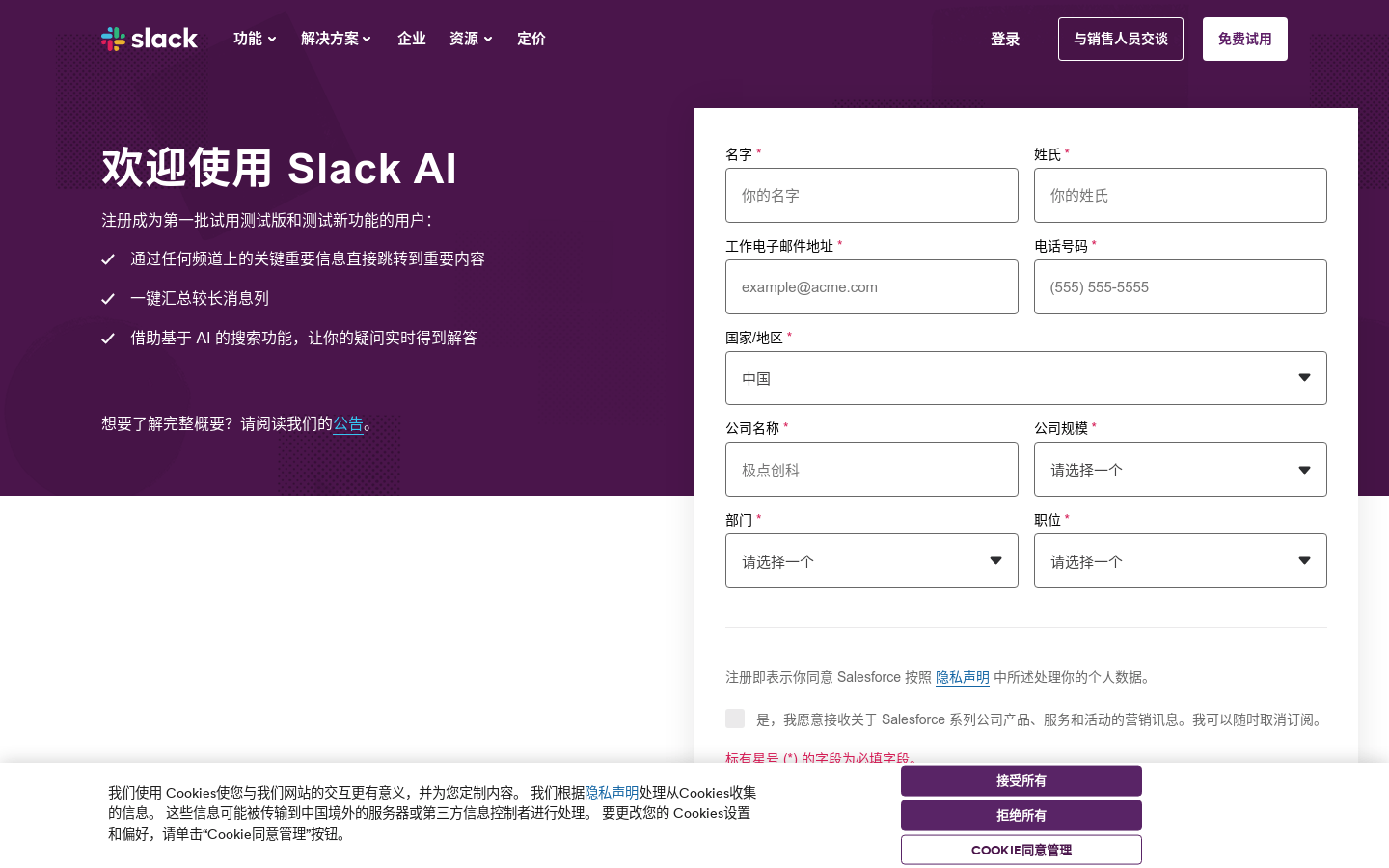The height and width of the screenshot is (868, 1389).
Task: Open 隐私声明 link in cookie banner
Action: tap(612, 793)
